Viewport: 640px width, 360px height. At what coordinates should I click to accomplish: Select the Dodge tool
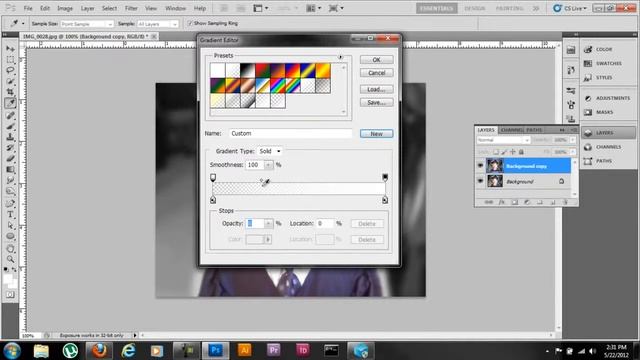click(10, 191)
